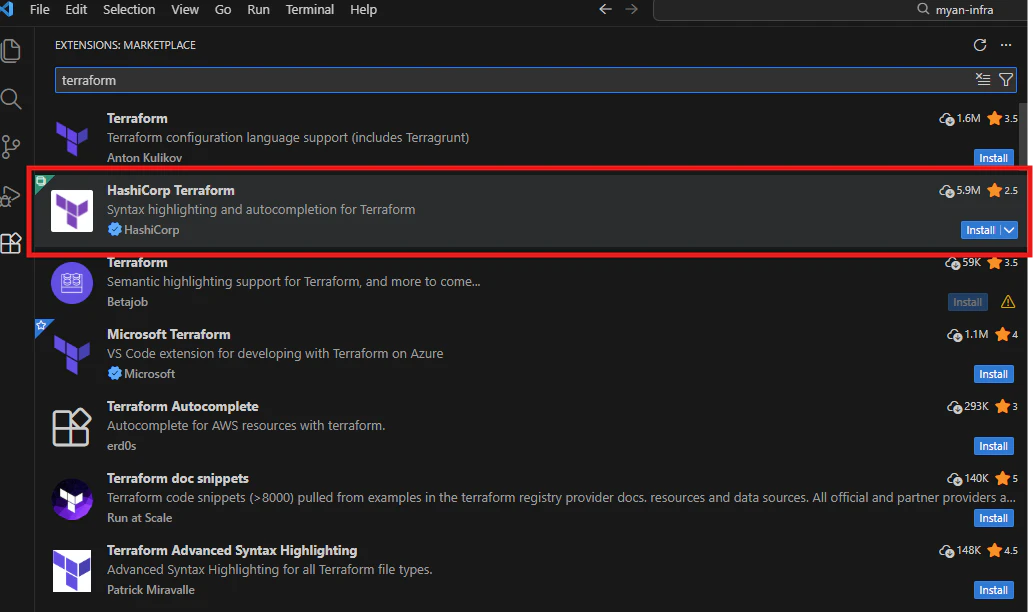Click the Microsoft verified publisher badge

115,374
